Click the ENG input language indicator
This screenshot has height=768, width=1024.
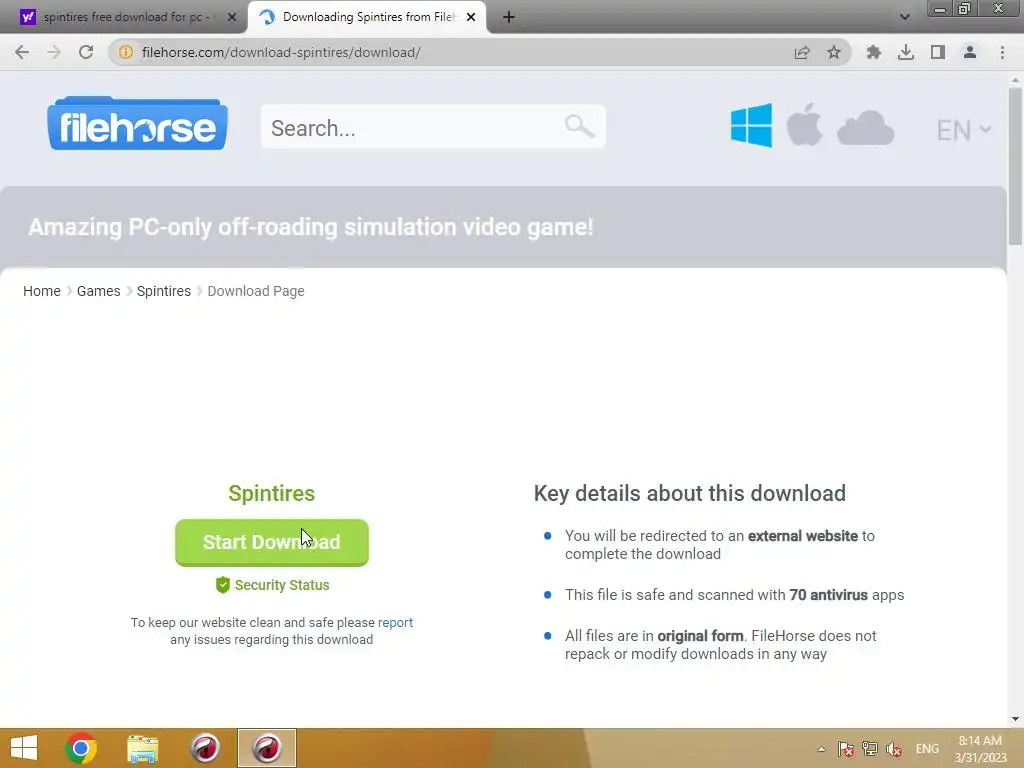pyautogui.click(x=927, y=749)
